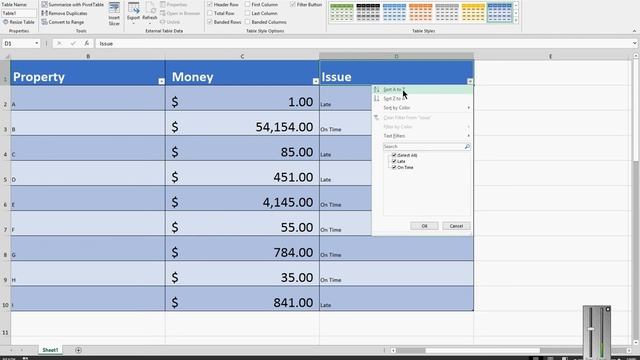The height and width of the screenshot is (360, 640).
Task: Click Cancel in the filter menu
Action: click(456, 226)
